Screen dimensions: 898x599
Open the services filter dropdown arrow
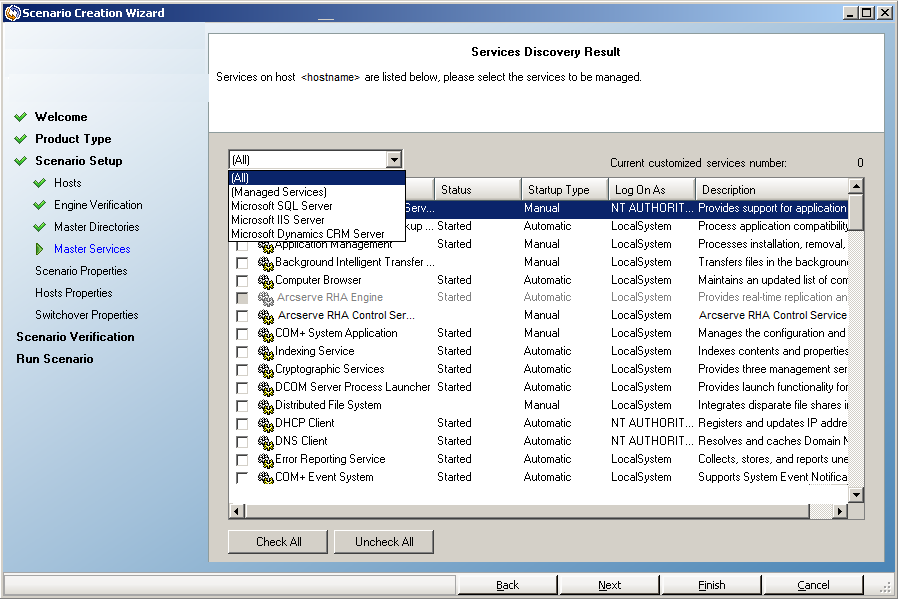pyautogui.click(x=395, y=159)
